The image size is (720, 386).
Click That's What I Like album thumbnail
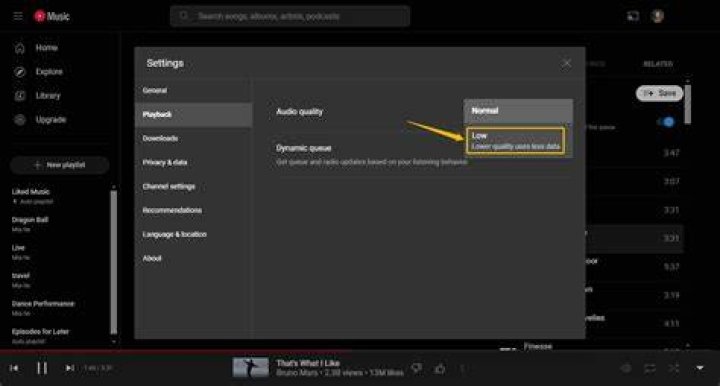250,368
